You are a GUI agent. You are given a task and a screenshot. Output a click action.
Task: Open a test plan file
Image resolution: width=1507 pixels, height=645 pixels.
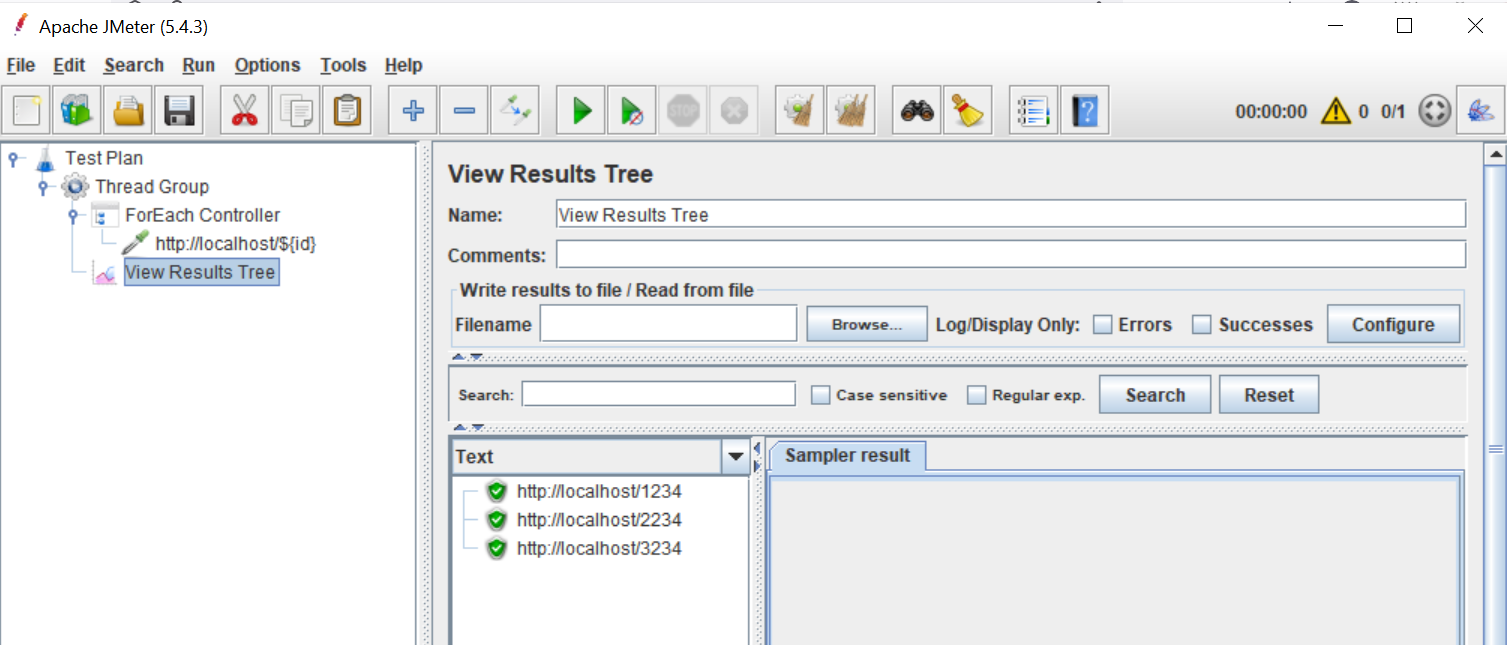point(128,110)
